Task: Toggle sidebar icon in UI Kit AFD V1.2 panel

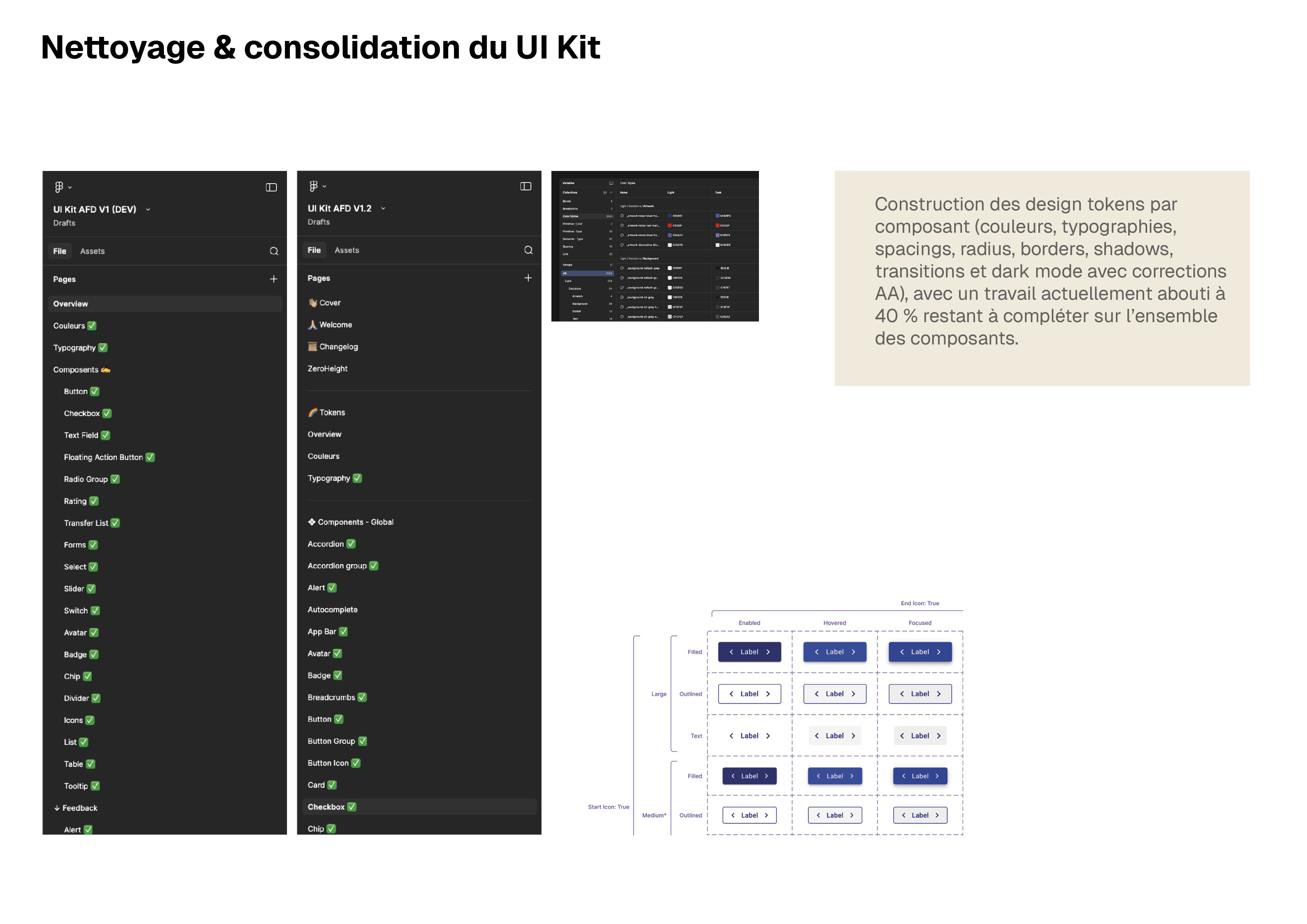Action: 525,186
